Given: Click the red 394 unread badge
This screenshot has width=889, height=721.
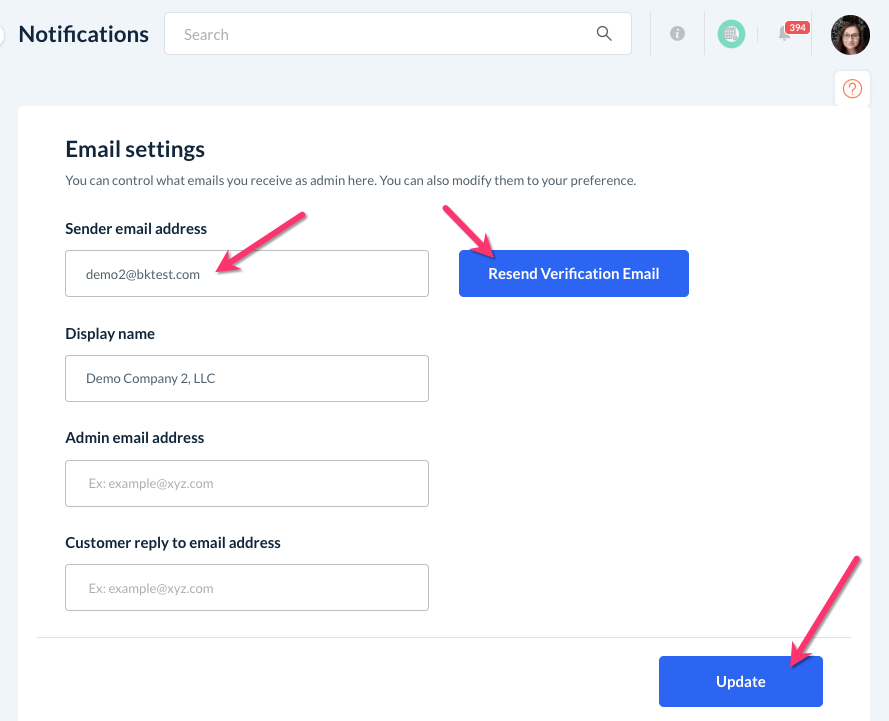Looking at the screenshot, I should coord(797,27).
